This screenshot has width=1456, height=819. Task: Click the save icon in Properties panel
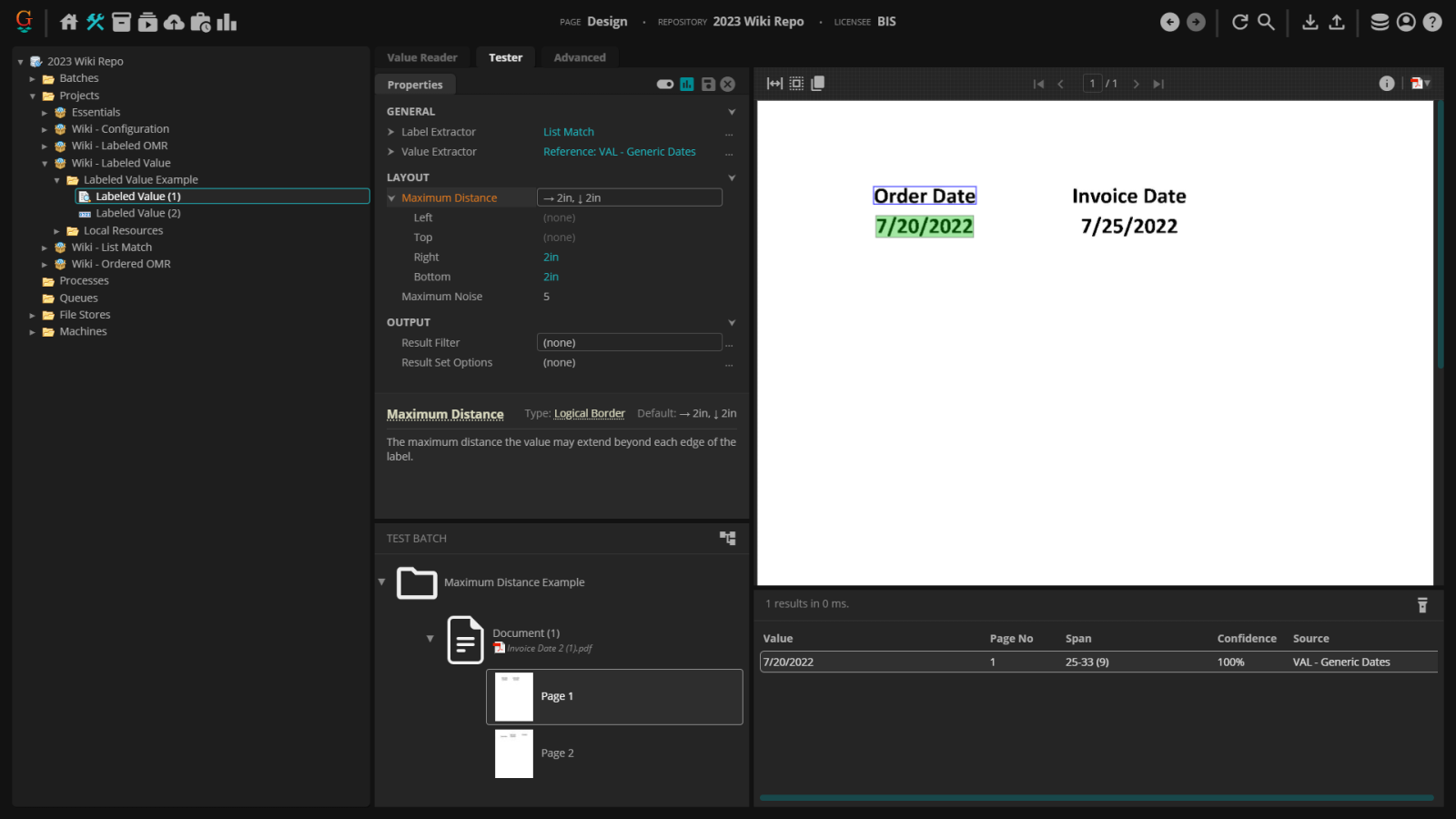click(708, 85)
